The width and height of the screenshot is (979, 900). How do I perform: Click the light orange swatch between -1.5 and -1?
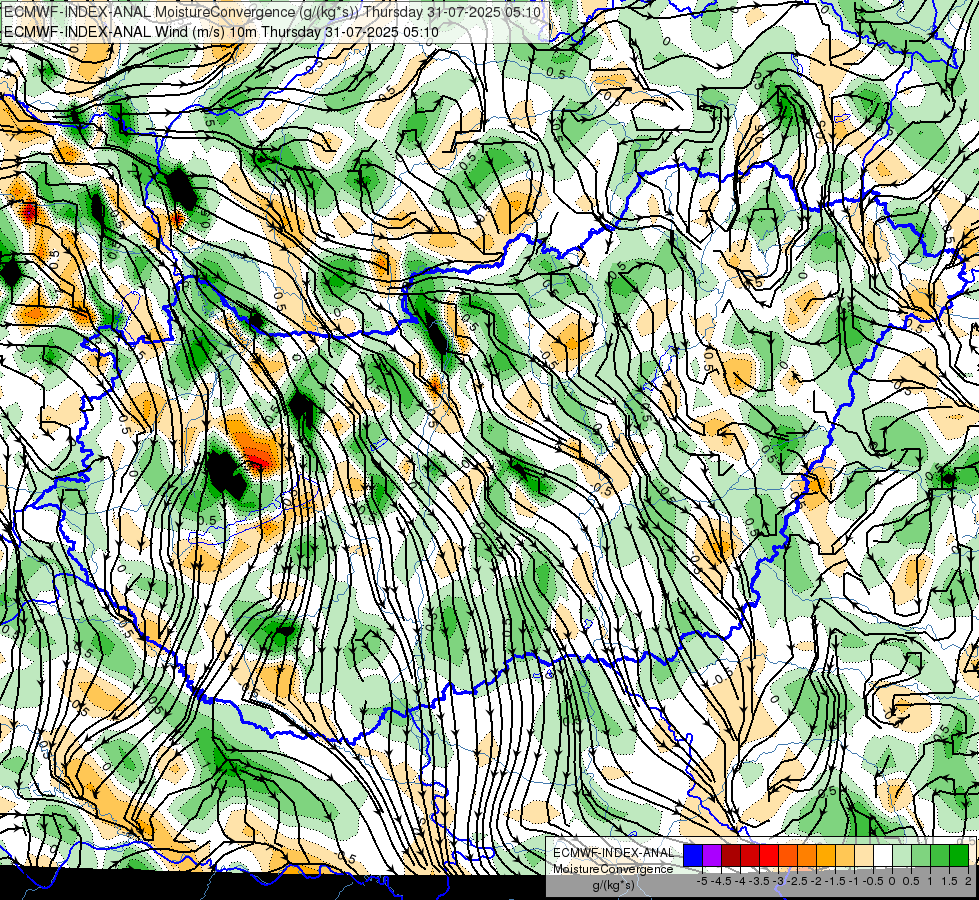845,855
